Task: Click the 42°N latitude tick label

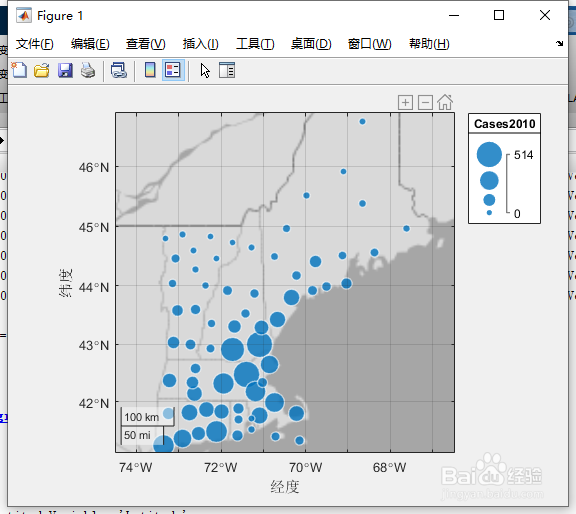Action: 94,403
